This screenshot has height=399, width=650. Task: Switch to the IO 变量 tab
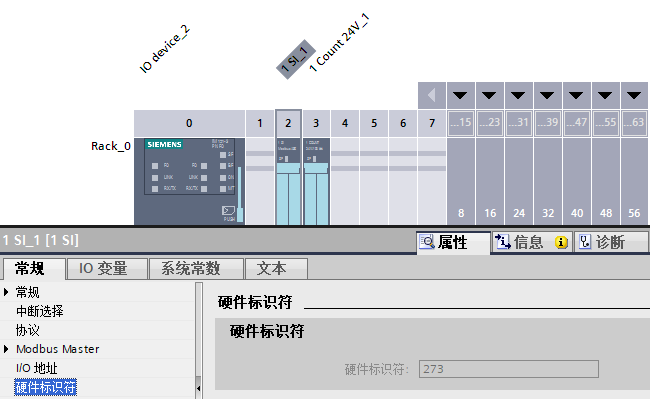pos(107,269)
